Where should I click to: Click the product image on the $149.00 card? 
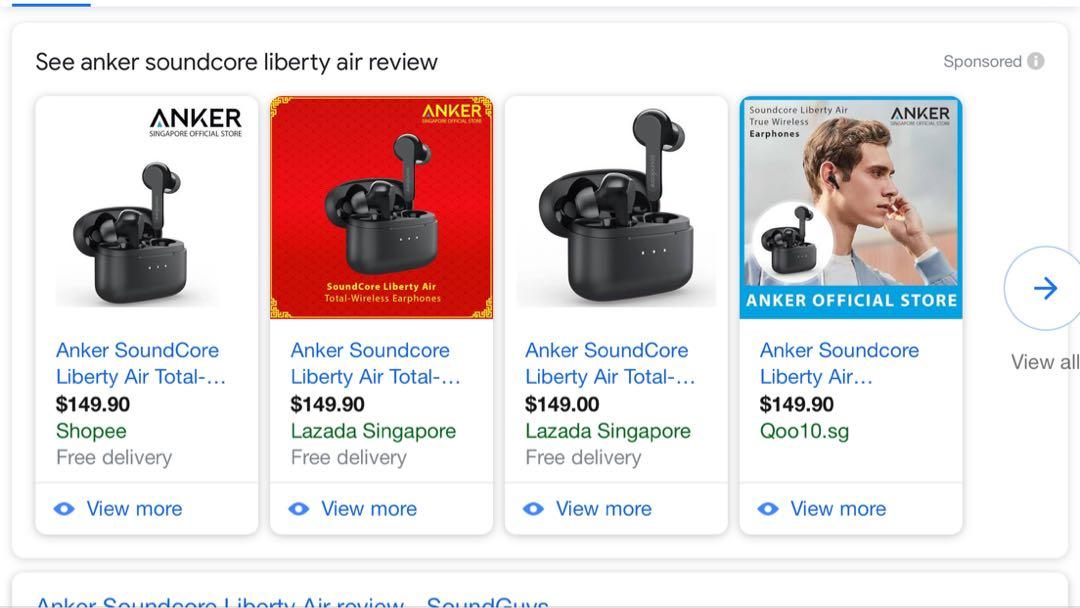click(x=615, y=207)
